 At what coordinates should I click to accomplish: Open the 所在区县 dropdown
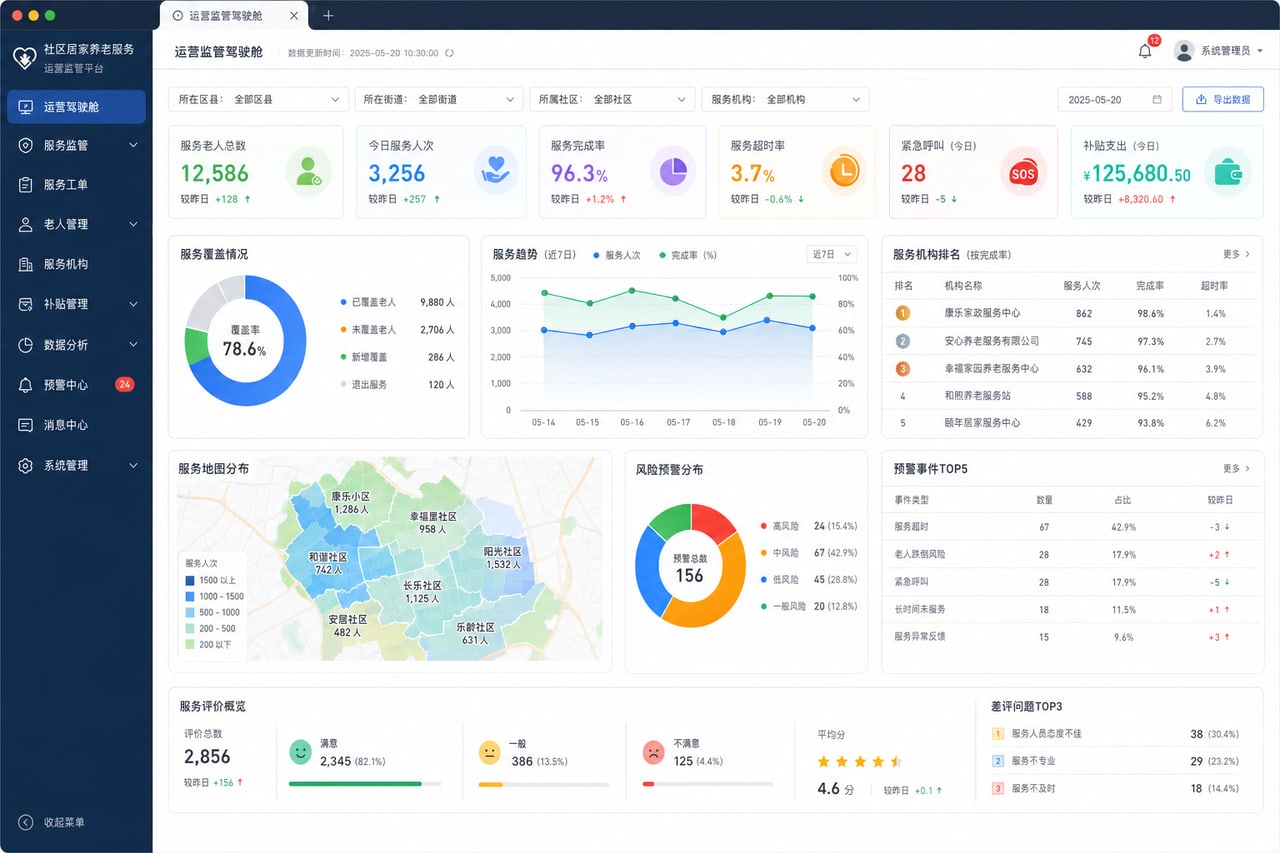[258, 100]
